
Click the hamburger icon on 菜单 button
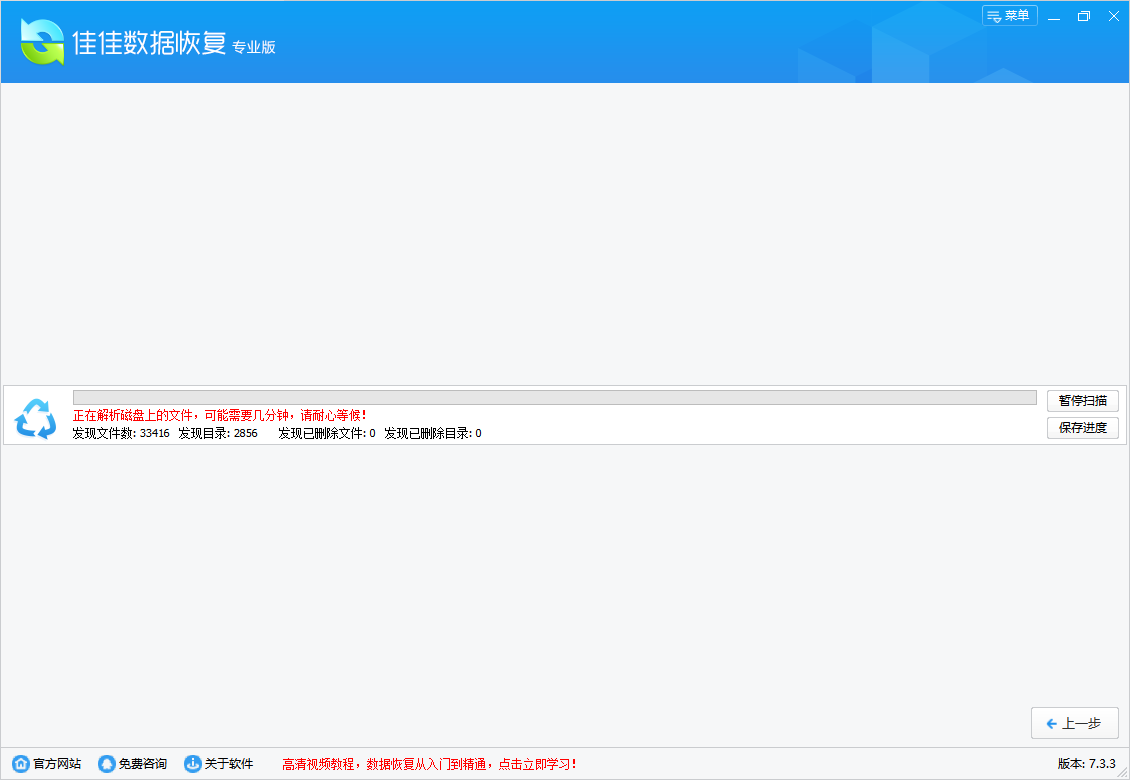coord(994,16)
